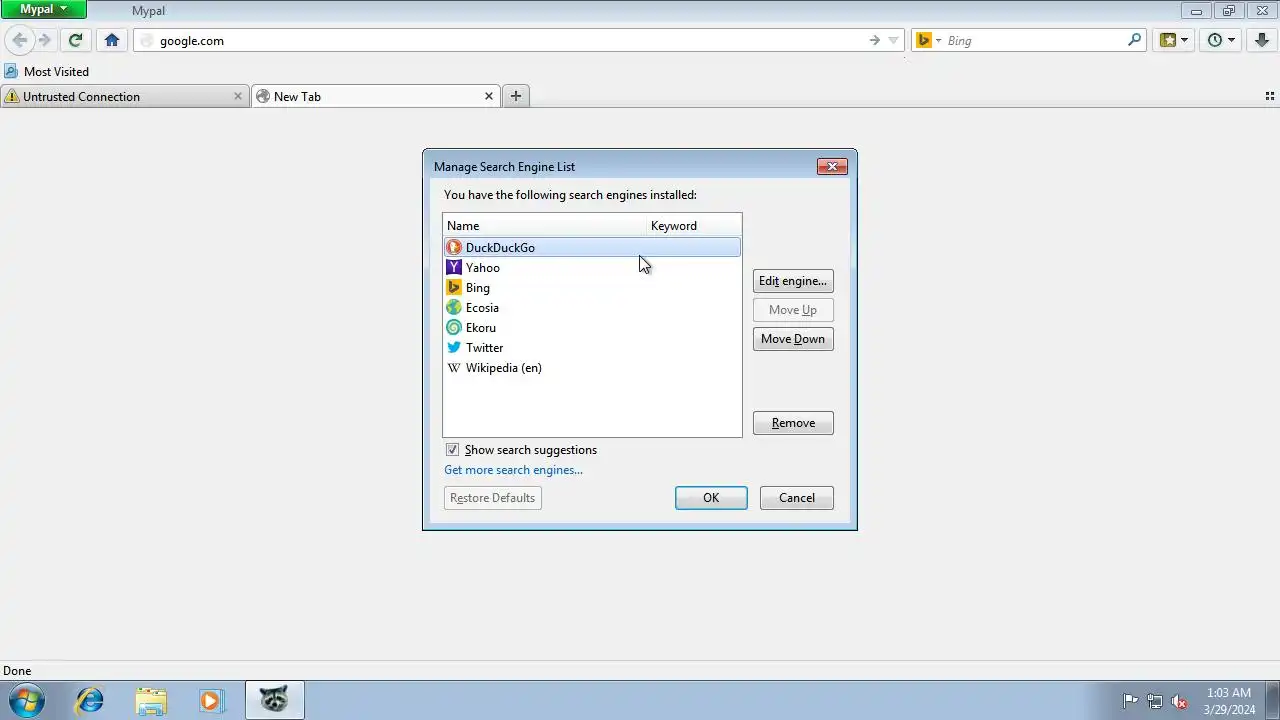
Task: Click the Move Down button
Action: 793,339
